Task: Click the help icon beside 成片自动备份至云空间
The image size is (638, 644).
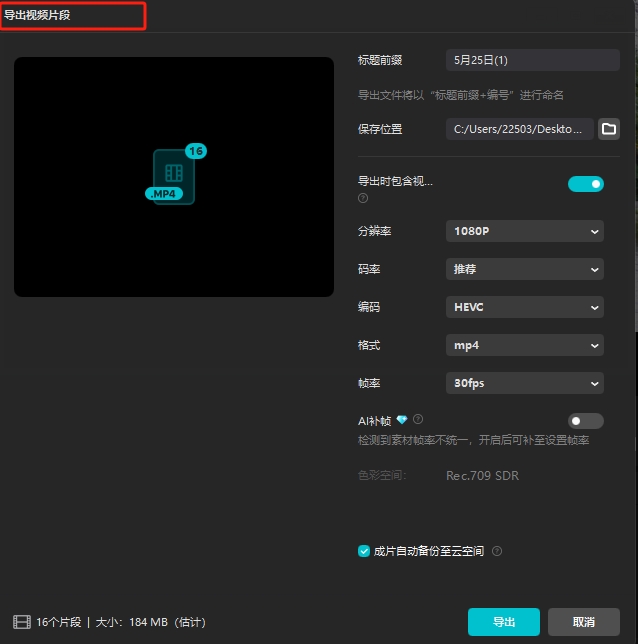Action: (497, 551)
